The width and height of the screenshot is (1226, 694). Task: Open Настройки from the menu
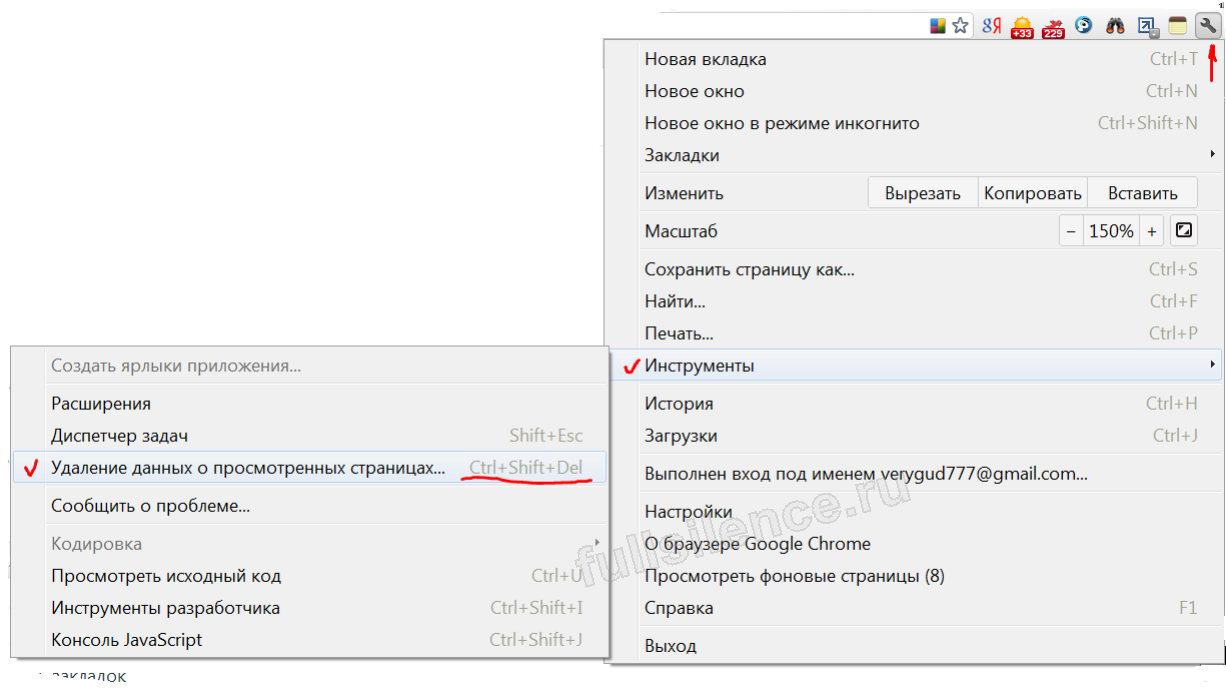pos(688,512)
